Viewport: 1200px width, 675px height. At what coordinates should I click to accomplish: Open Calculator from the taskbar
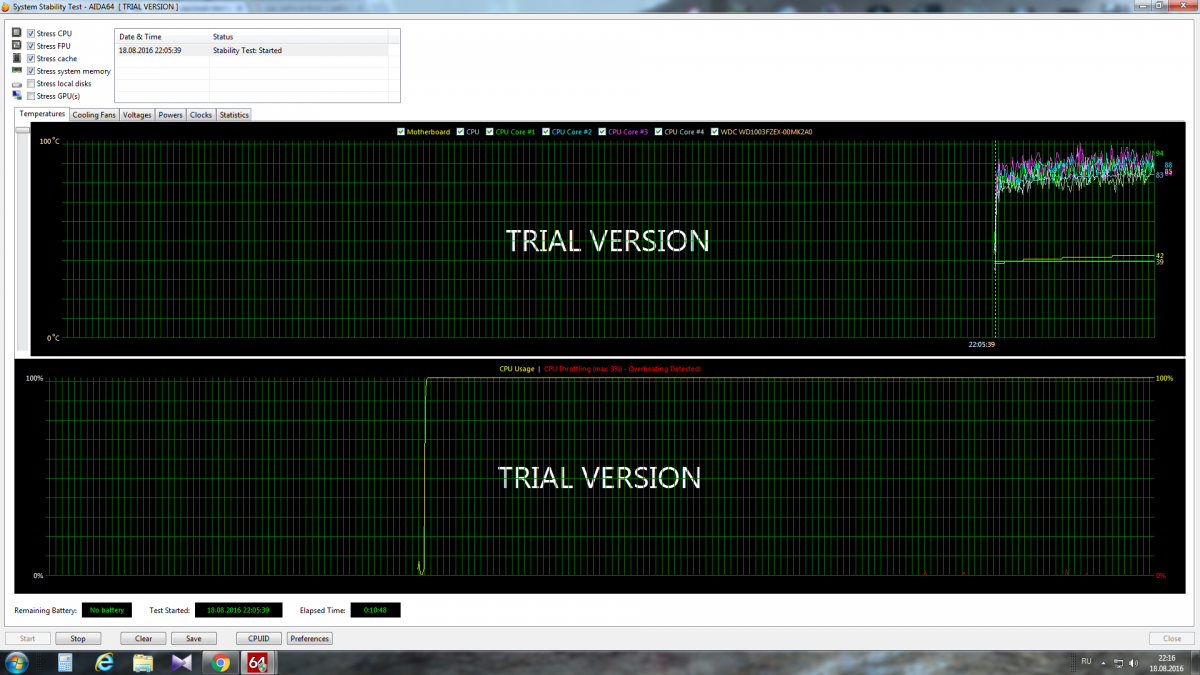(65, 663)
